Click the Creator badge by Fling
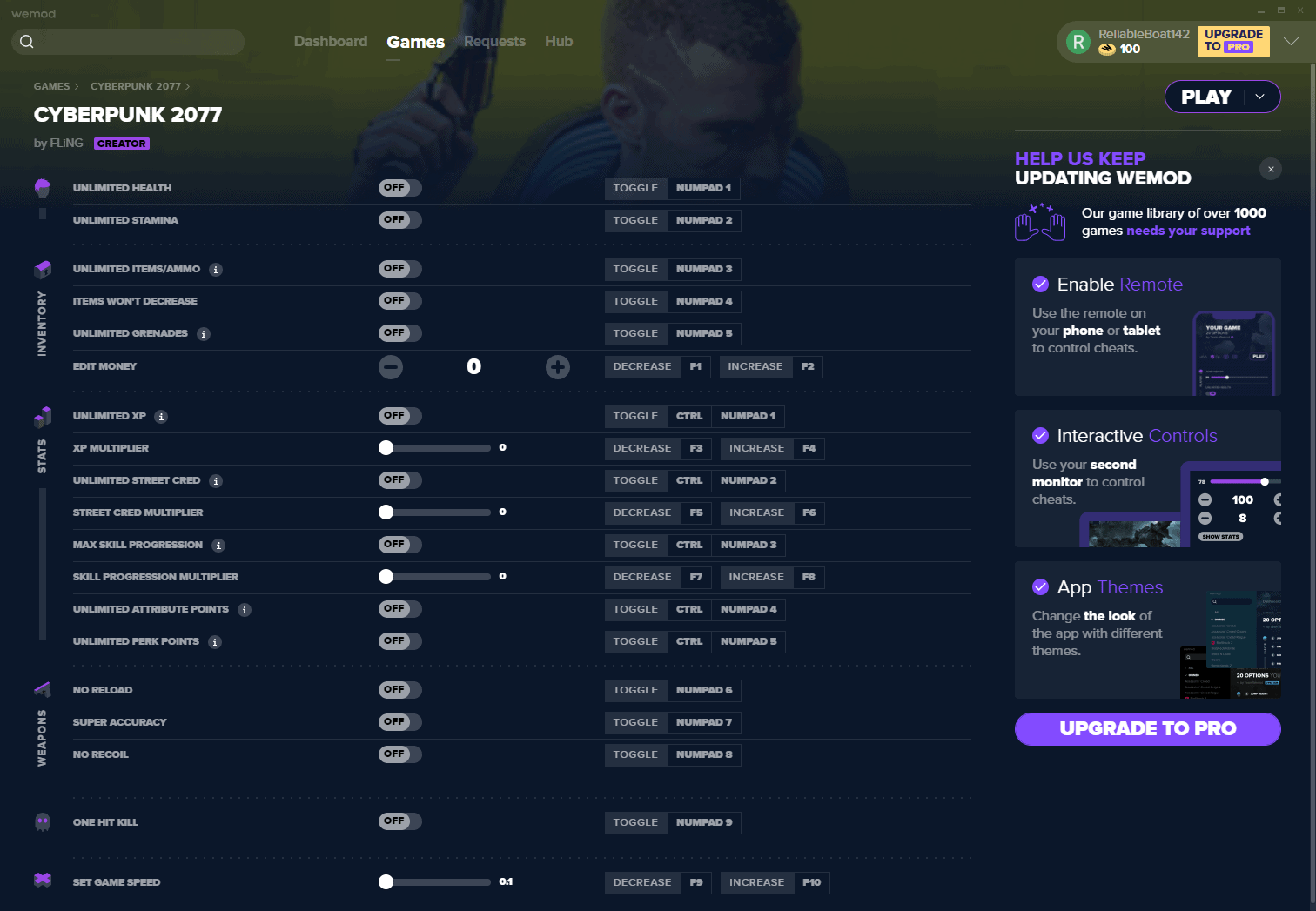The image size is (1316, 911). pyautogui.click(x=122, y=144)
